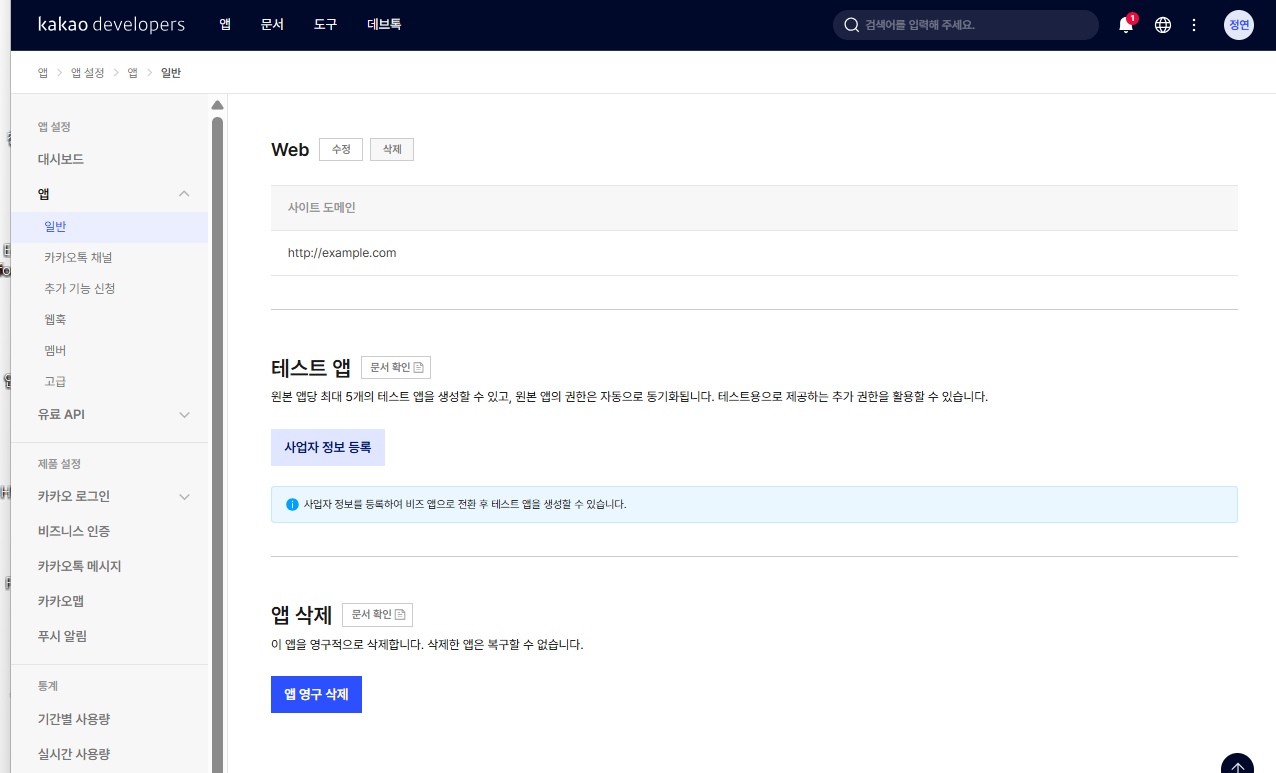Open 기간별 사용량 in the sidebar
Image resolution: width=1276 pixels, height=773 pixels.
pyautogui.click(x=74, y=719)
